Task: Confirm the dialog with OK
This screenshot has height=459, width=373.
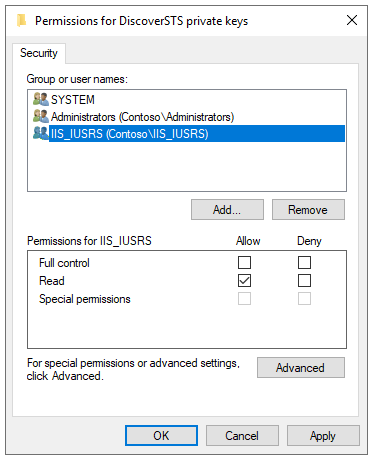Action: [x=161, y=436]
